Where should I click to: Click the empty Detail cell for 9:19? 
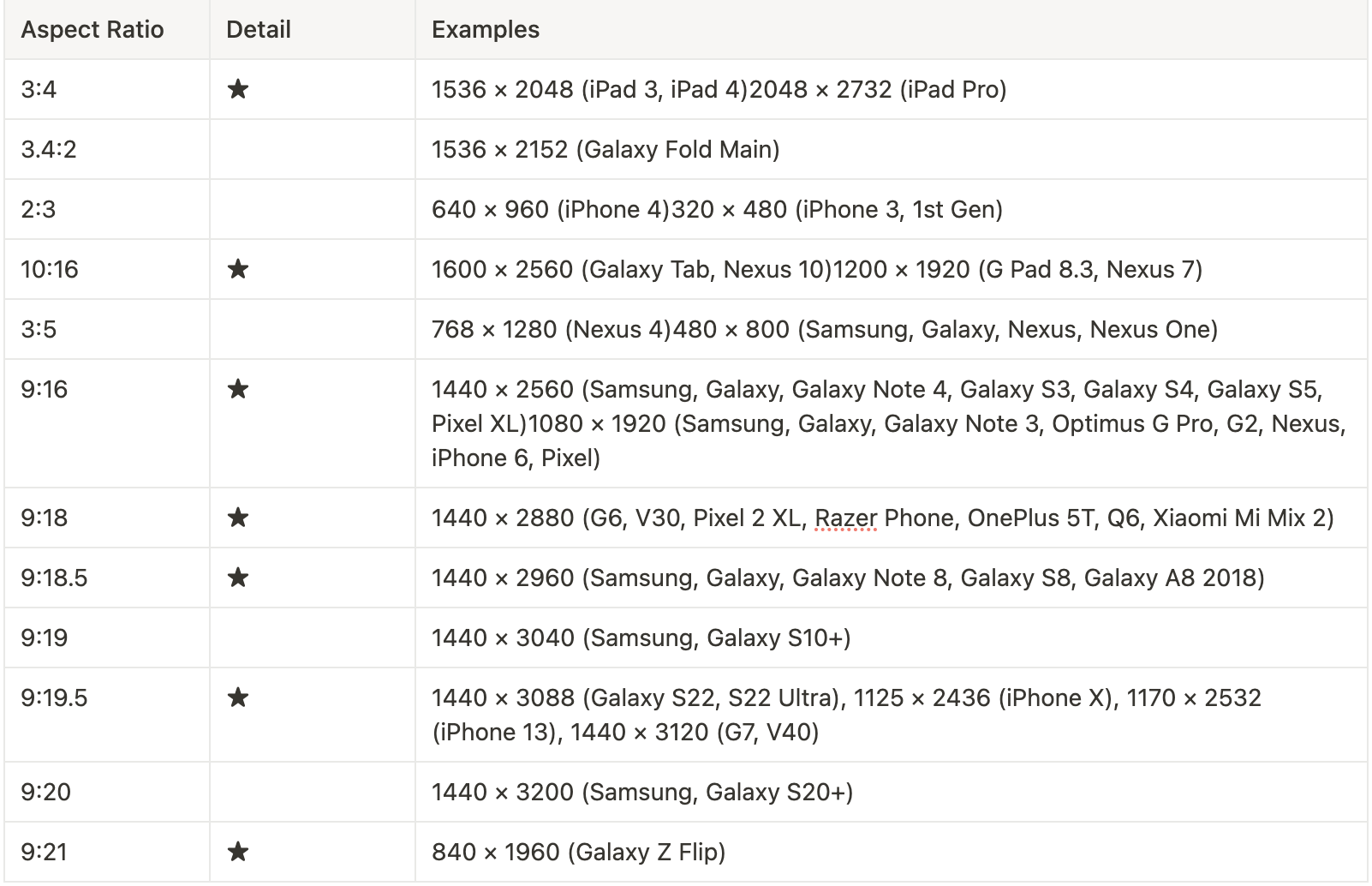coord(313,638)
